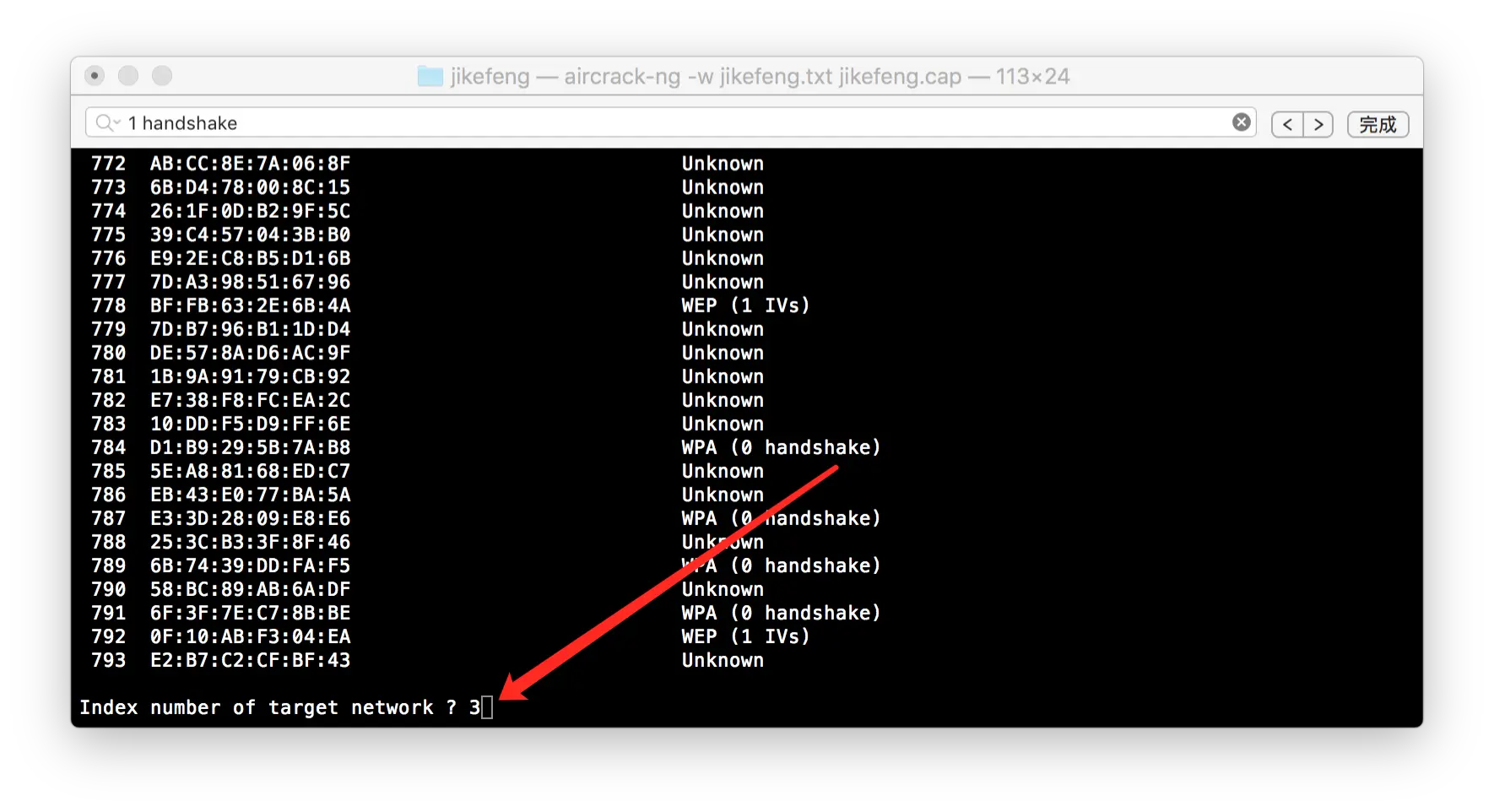This screenshot has width=1494, height=812.
Task: Click MAC address 25:3C:B3:3F:8F:46
Action: (x=250, y=542)
